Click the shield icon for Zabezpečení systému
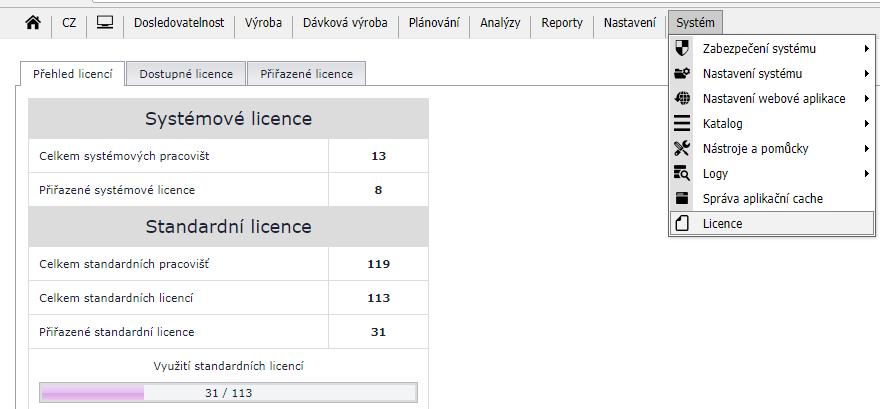Viewport: 880px width, 409px height. (683, 48)
